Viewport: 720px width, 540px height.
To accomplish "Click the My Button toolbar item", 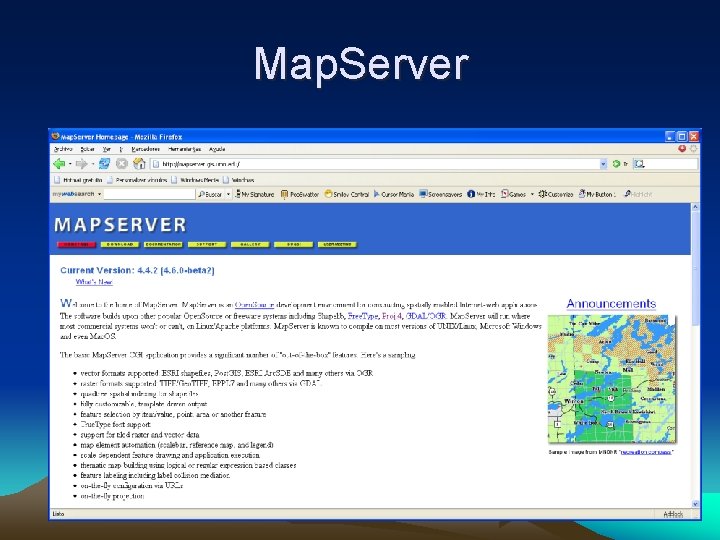I will (597, 194).
